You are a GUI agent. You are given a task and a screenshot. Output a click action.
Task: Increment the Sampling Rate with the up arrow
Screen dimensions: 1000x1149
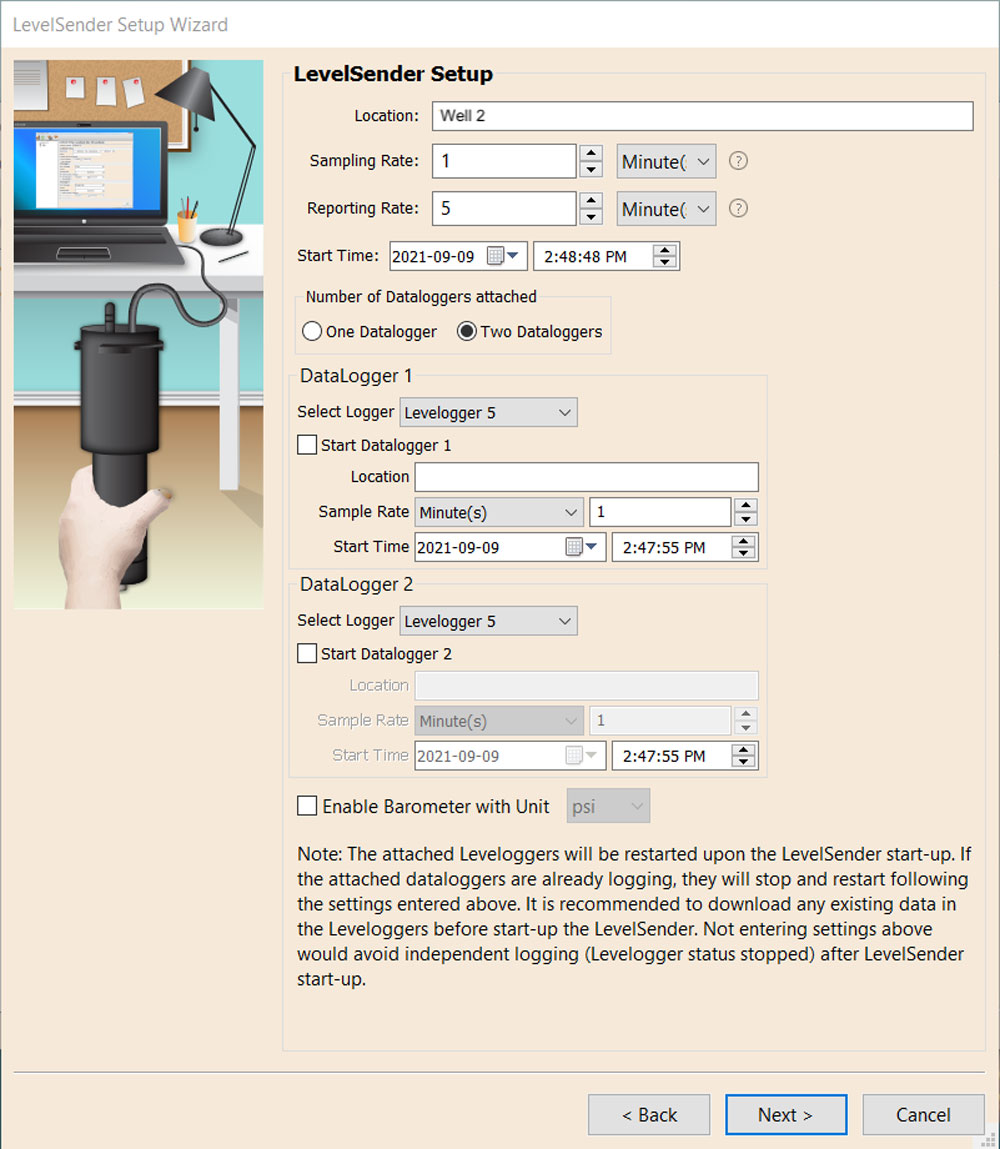click(x=592, y=153)
